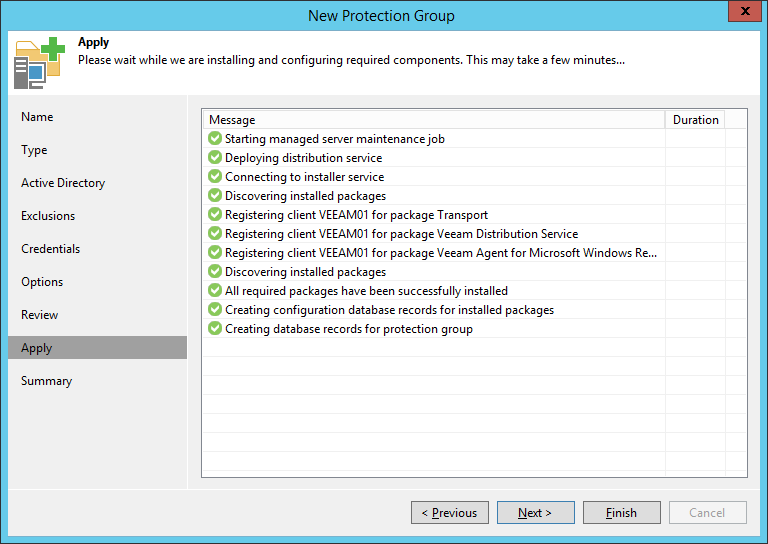
Task: Click check icon for package Transport registration
Action: point(215,215)
